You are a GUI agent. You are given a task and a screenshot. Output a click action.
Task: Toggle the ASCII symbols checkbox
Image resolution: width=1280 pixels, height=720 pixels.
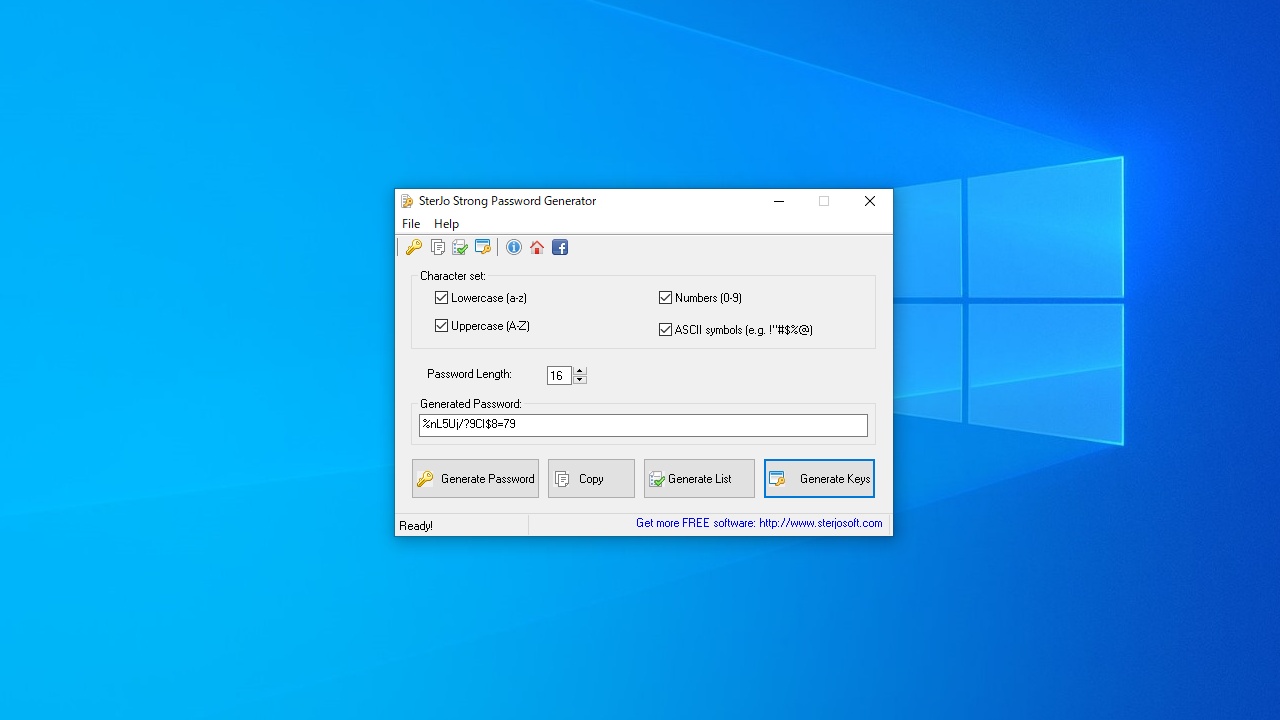point(665,329)
